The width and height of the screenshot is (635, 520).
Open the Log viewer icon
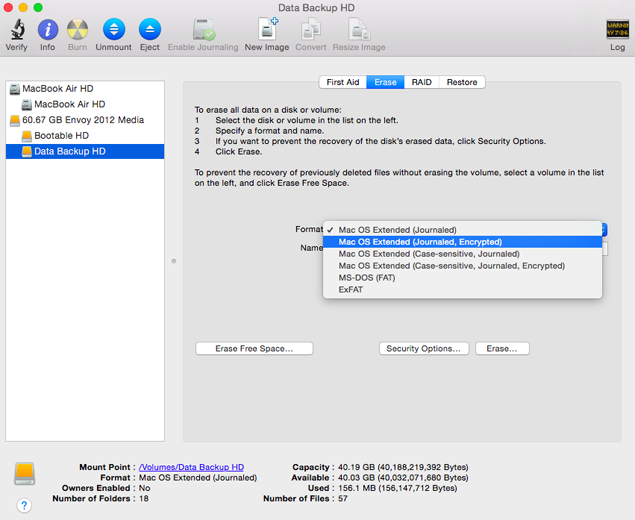(x=617, y=30)
